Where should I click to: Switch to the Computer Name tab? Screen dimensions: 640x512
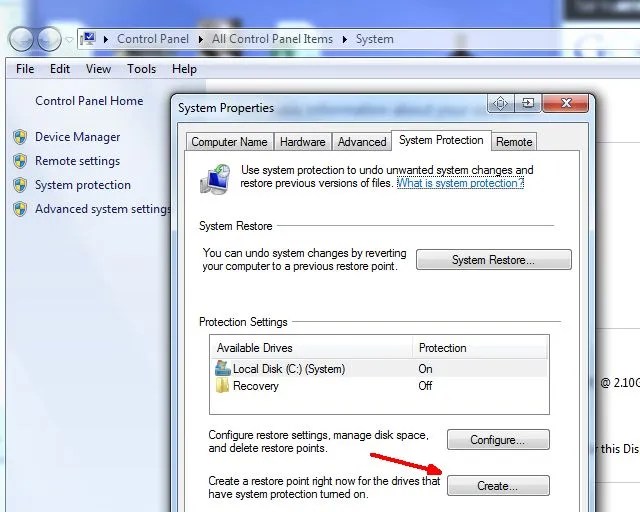(229, 142)
